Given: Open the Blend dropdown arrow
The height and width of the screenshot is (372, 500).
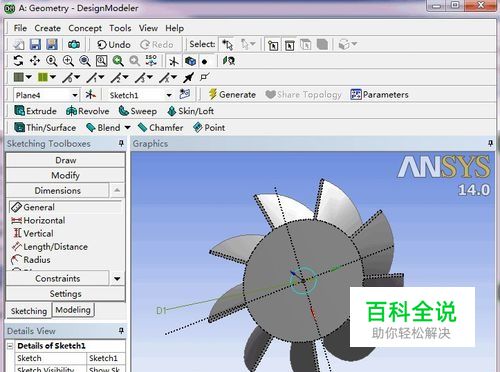Looking at the screenshot, I should (x=127, y=128).
